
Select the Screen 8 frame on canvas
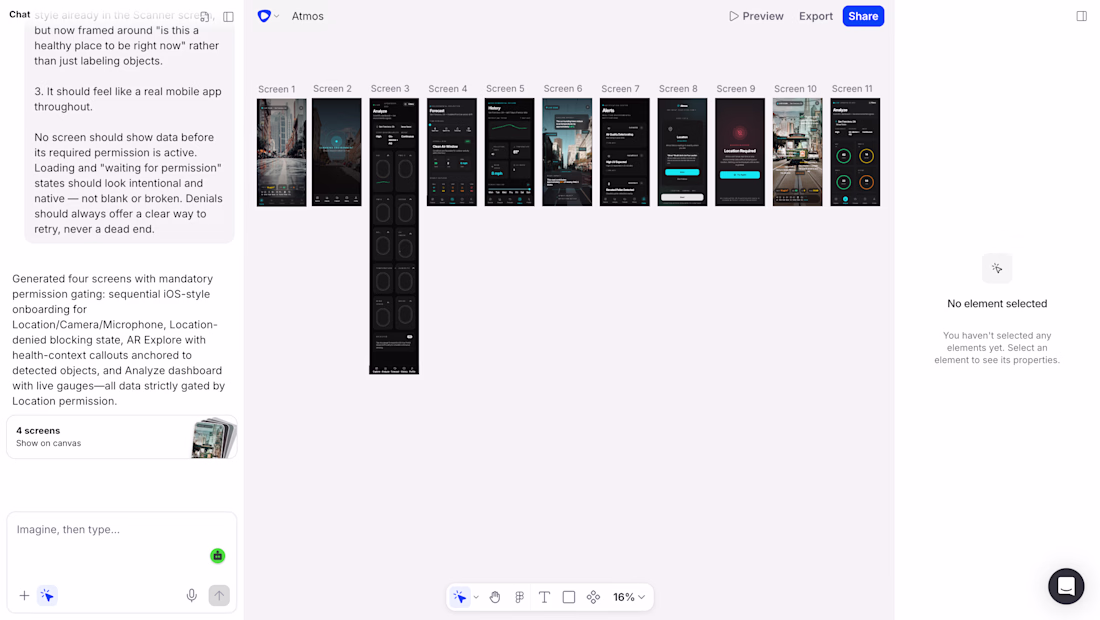click(682, 152)
